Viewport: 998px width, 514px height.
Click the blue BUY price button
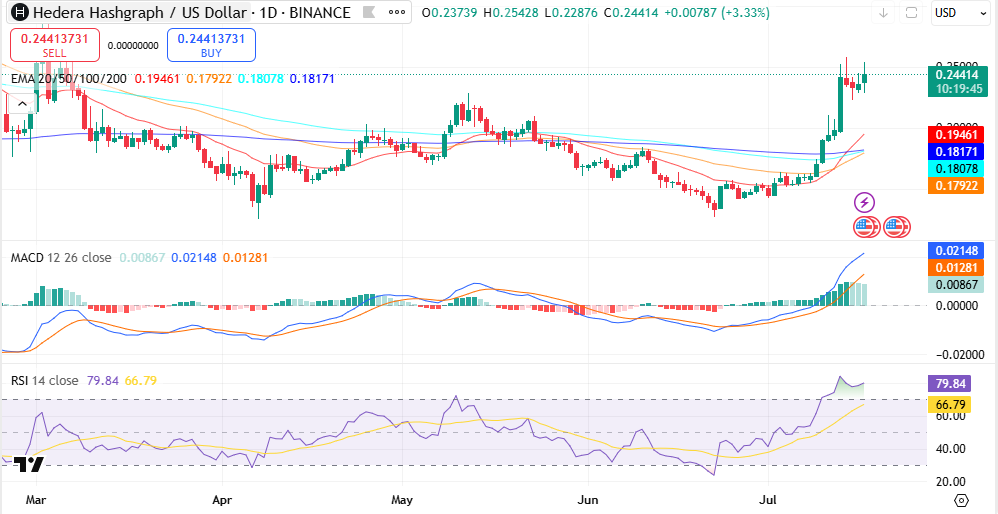click(x=211, y=45)
